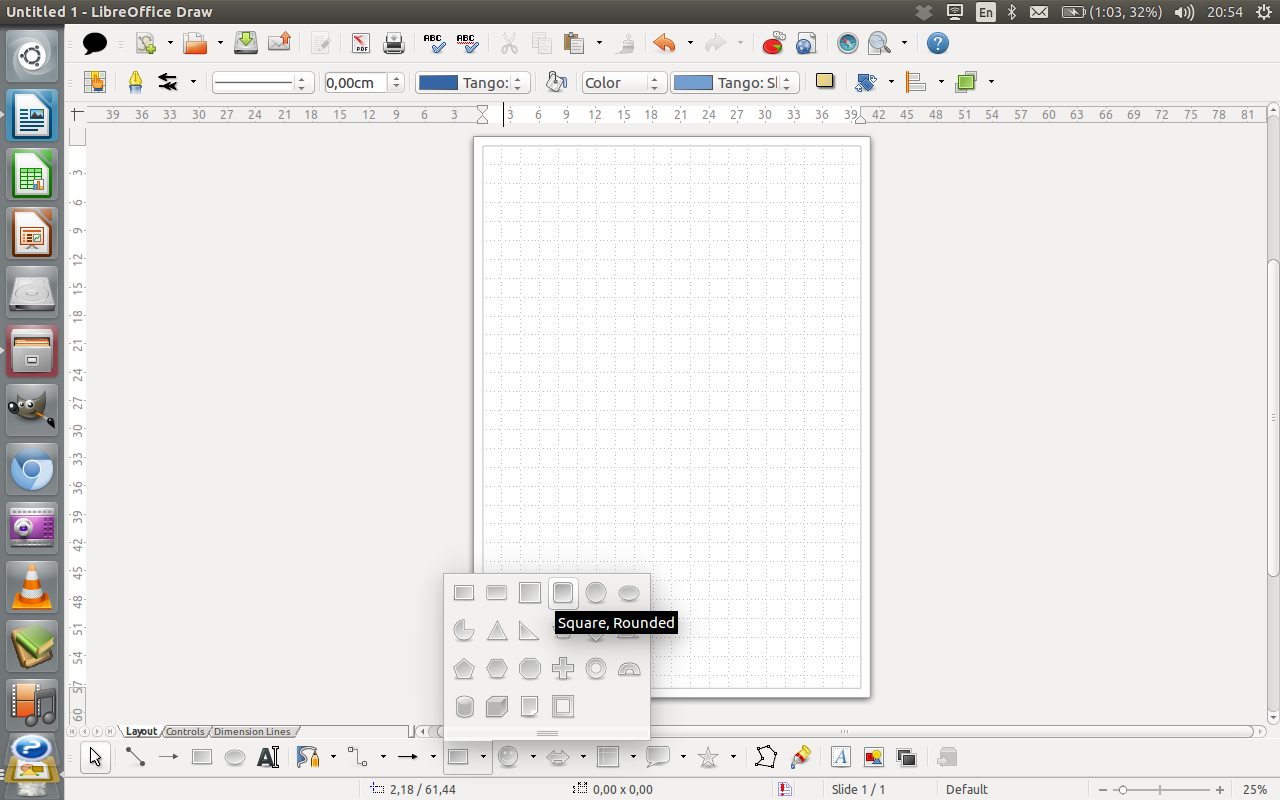Click the vertical scrollbar
The width and height of the screenshot is (1280, 800).
click(x=1273, y=418)
